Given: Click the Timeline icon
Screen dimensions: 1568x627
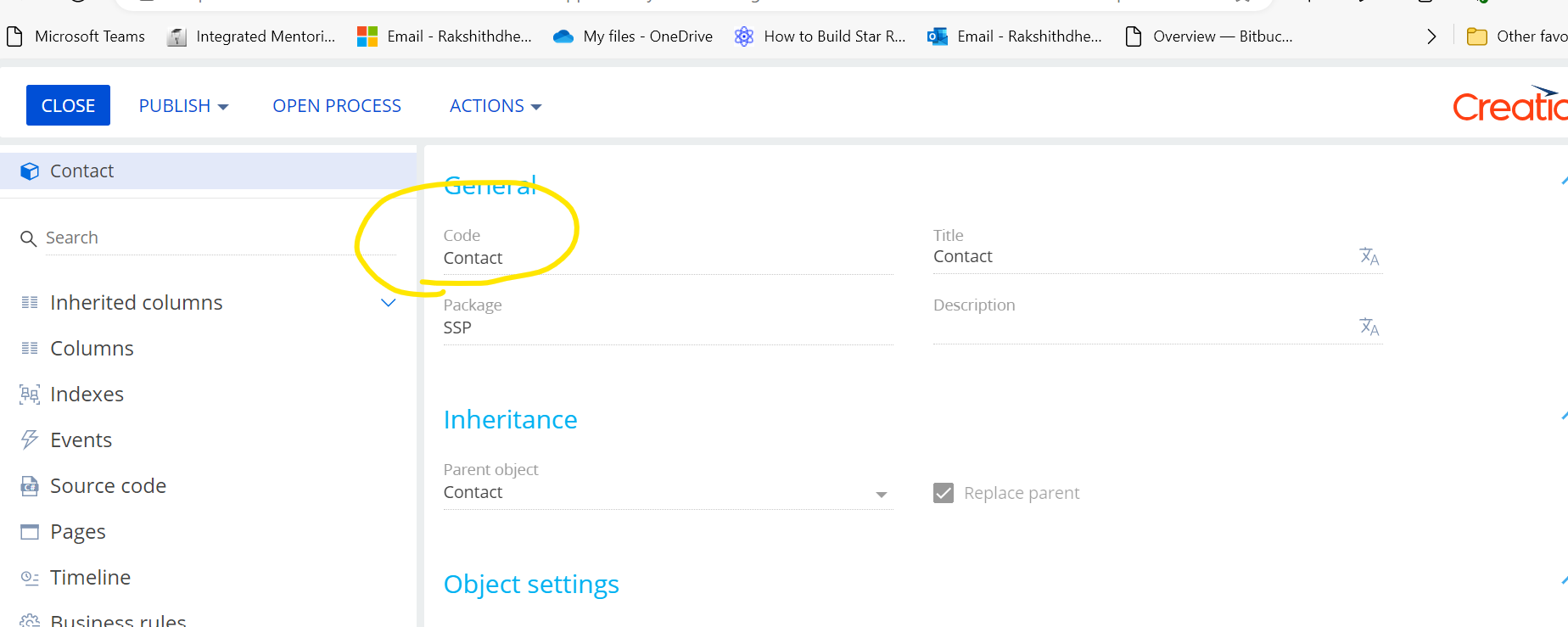Looking at the screenshot, I should point(30,578).
